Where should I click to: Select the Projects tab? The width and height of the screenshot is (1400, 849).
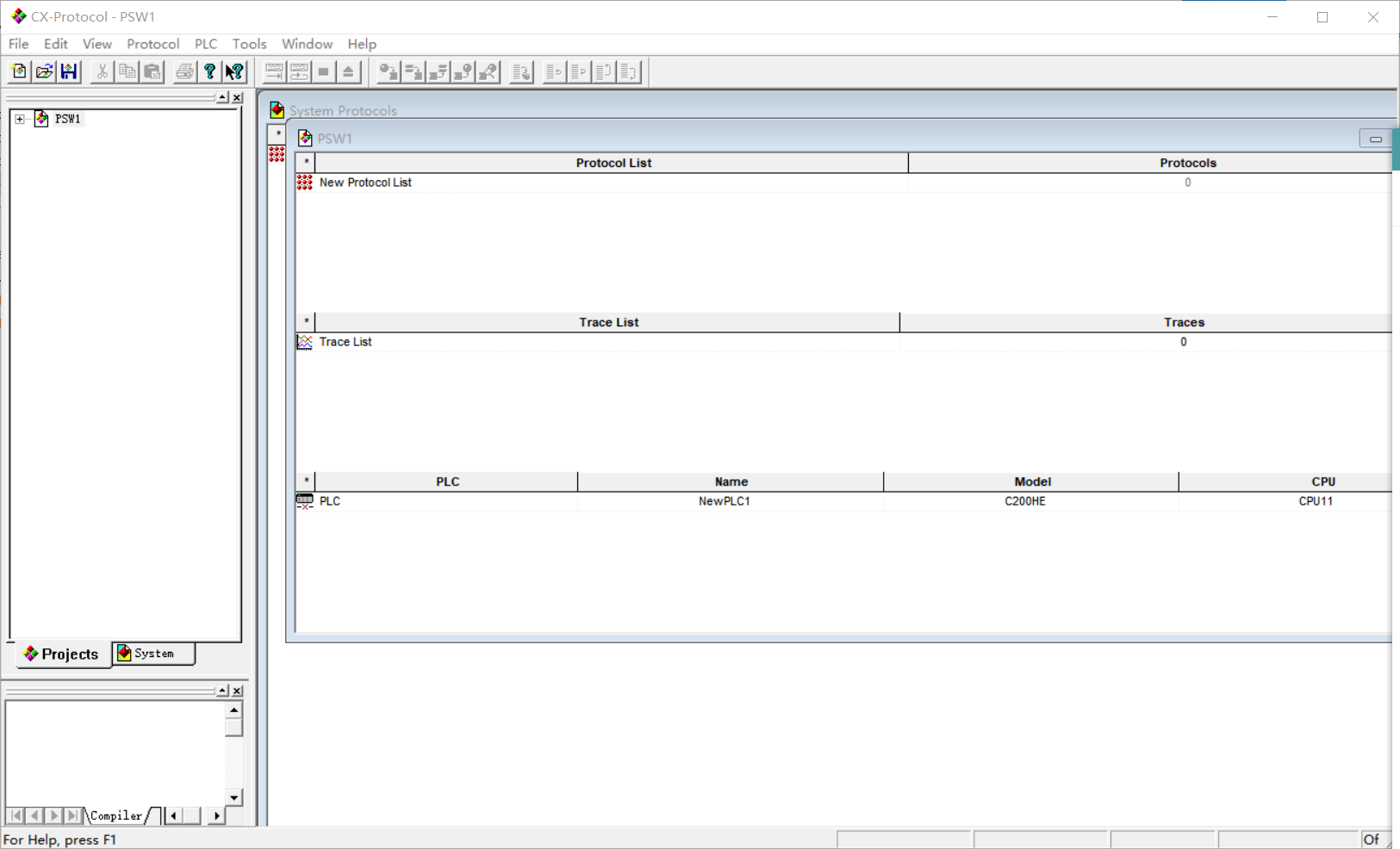pos(61,654)
